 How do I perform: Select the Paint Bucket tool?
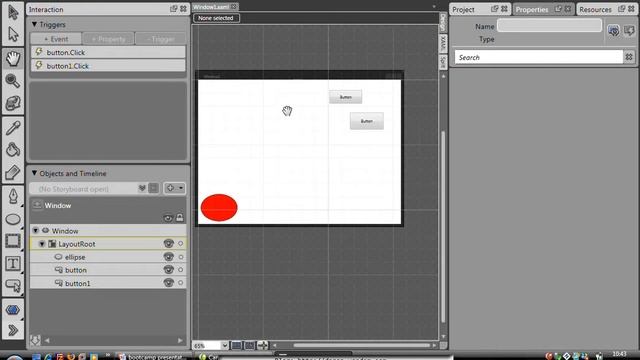[x=13, y=150]
